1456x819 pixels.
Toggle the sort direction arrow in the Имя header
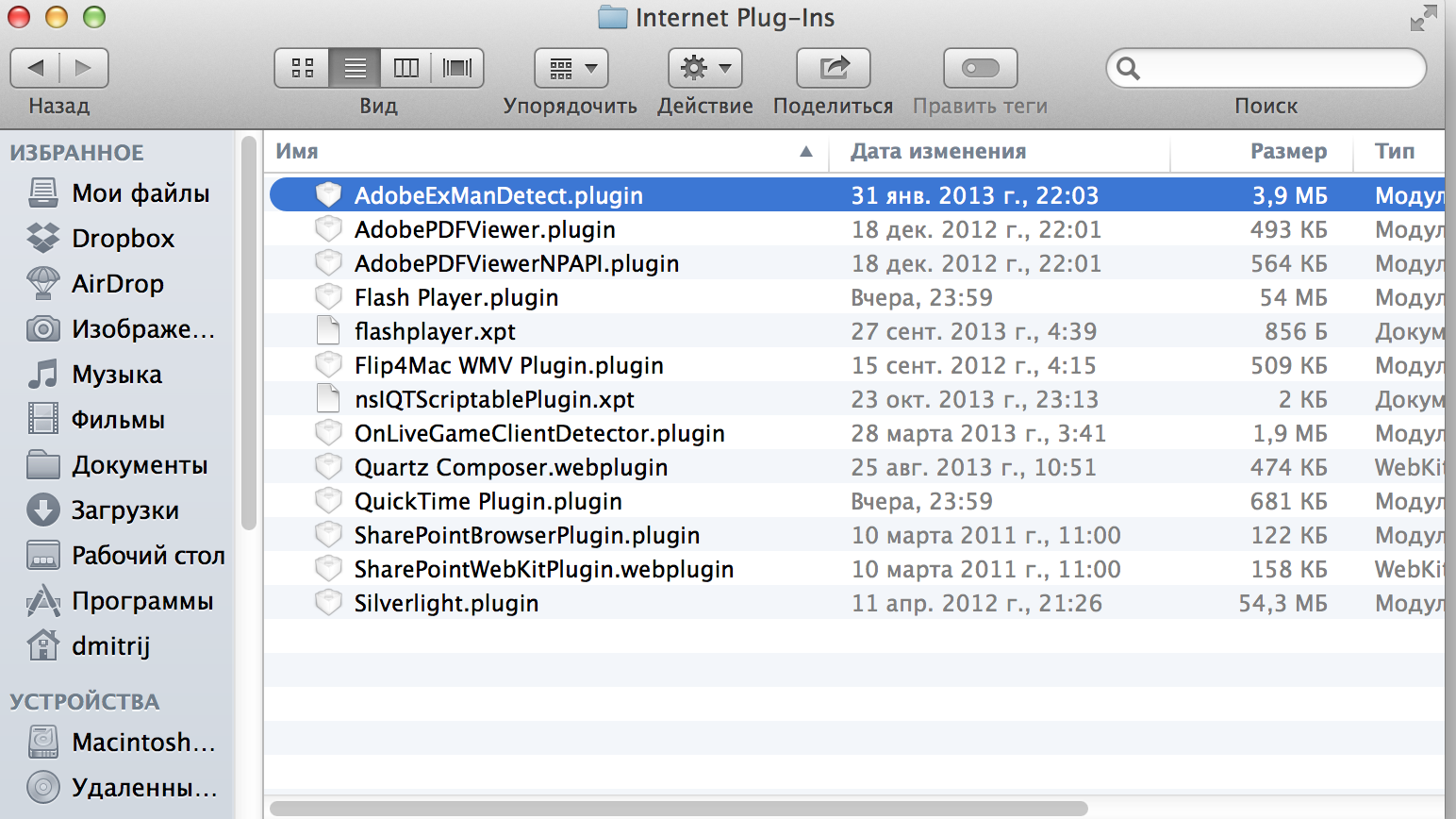coord(806,152)
